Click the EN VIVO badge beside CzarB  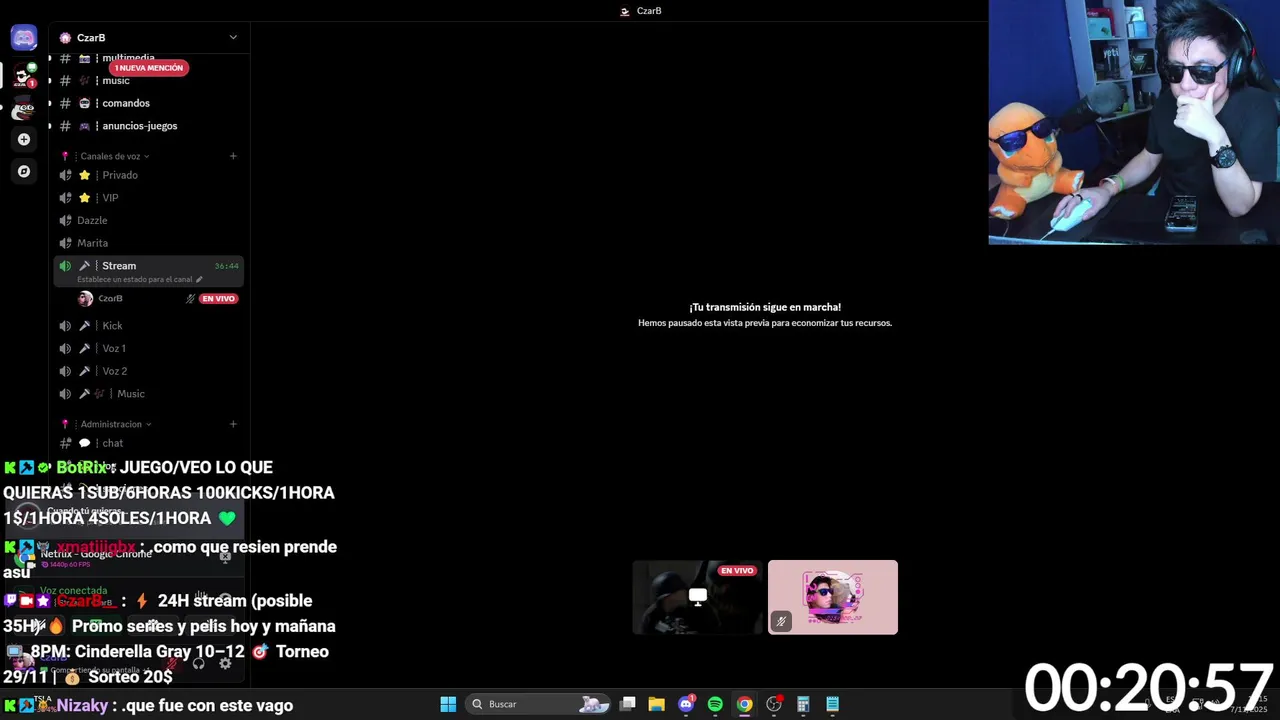pos(218,298)
